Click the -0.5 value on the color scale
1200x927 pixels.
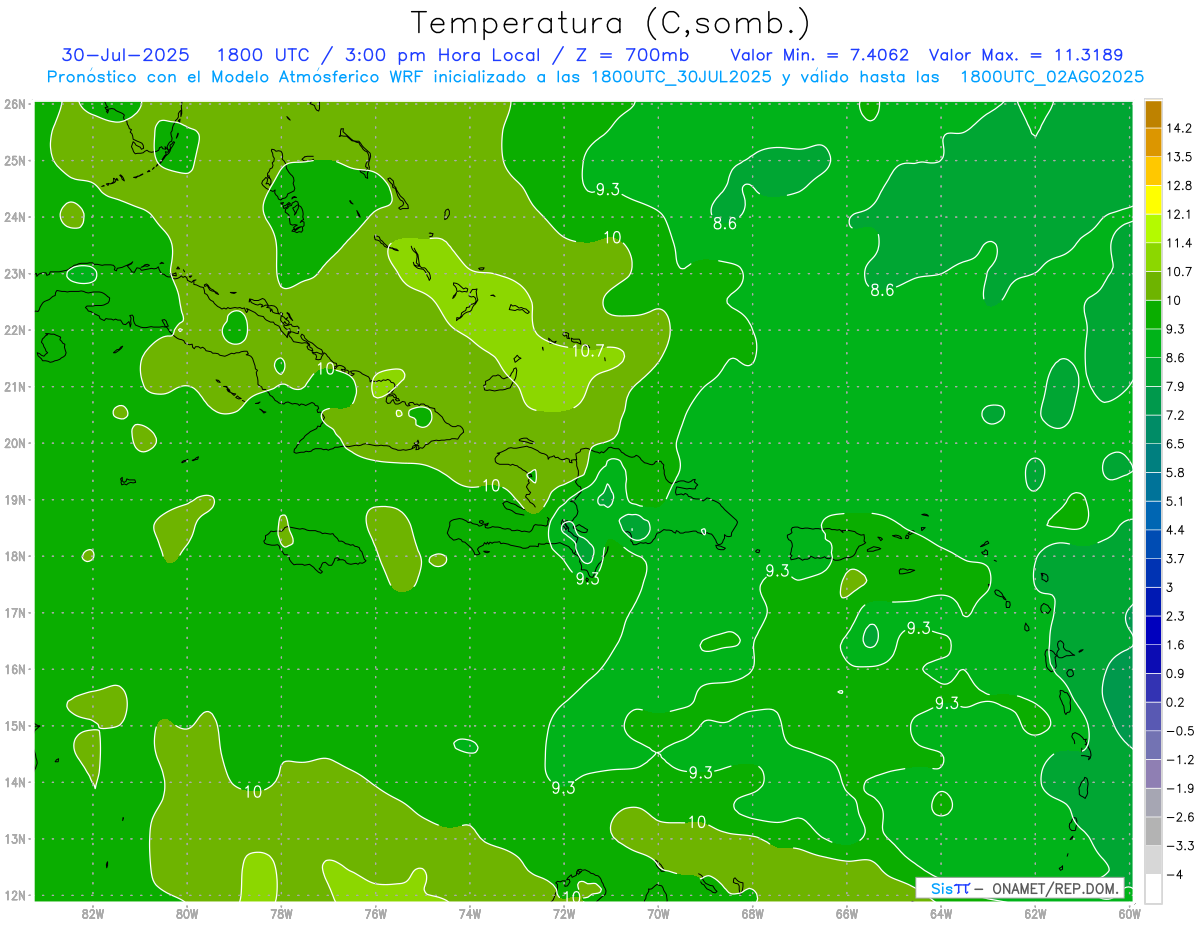pos(1179,731)
